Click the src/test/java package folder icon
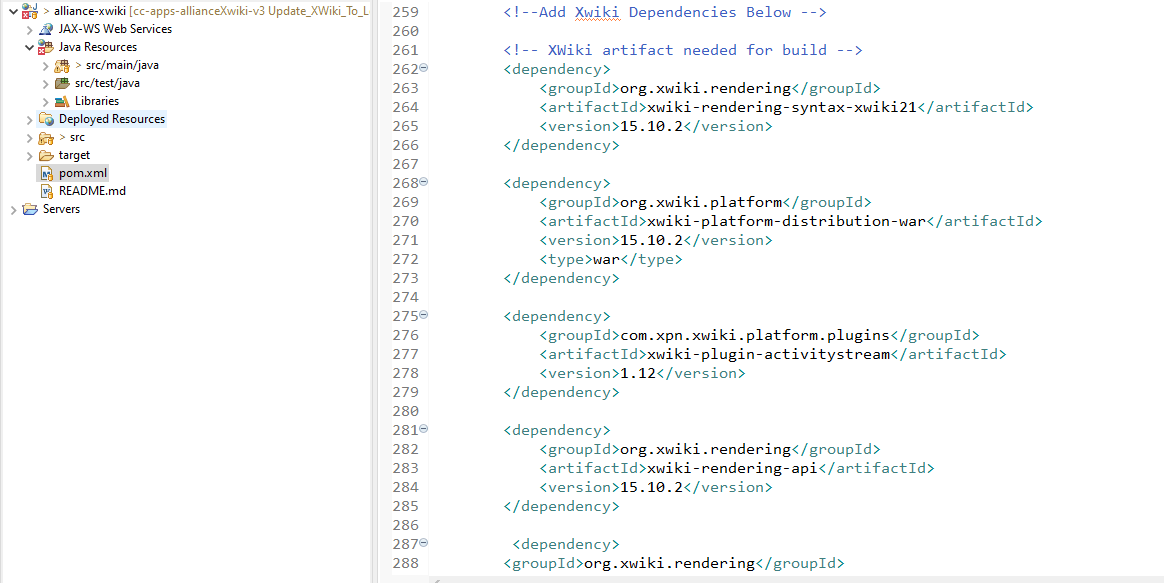 tap(62, 83)
